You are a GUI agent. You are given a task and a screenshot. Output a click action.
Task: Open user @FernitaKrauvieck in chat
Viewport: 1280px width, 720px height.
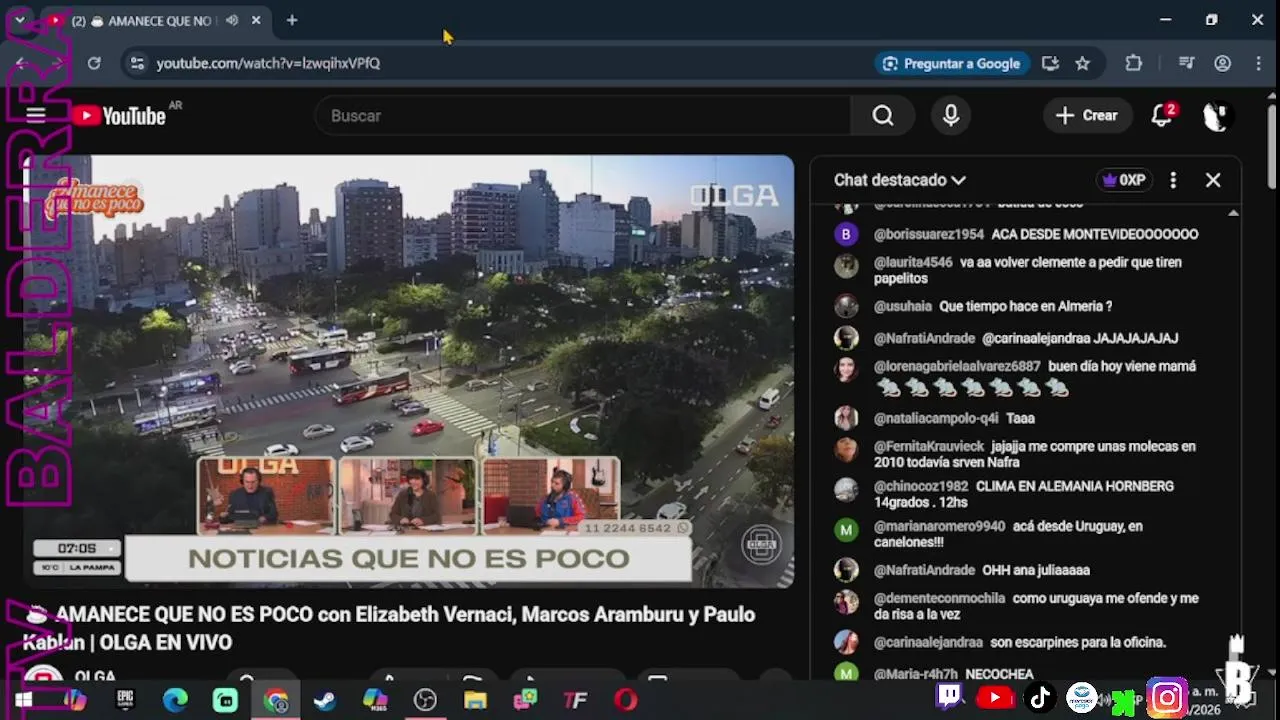click(x=928, y=446)
